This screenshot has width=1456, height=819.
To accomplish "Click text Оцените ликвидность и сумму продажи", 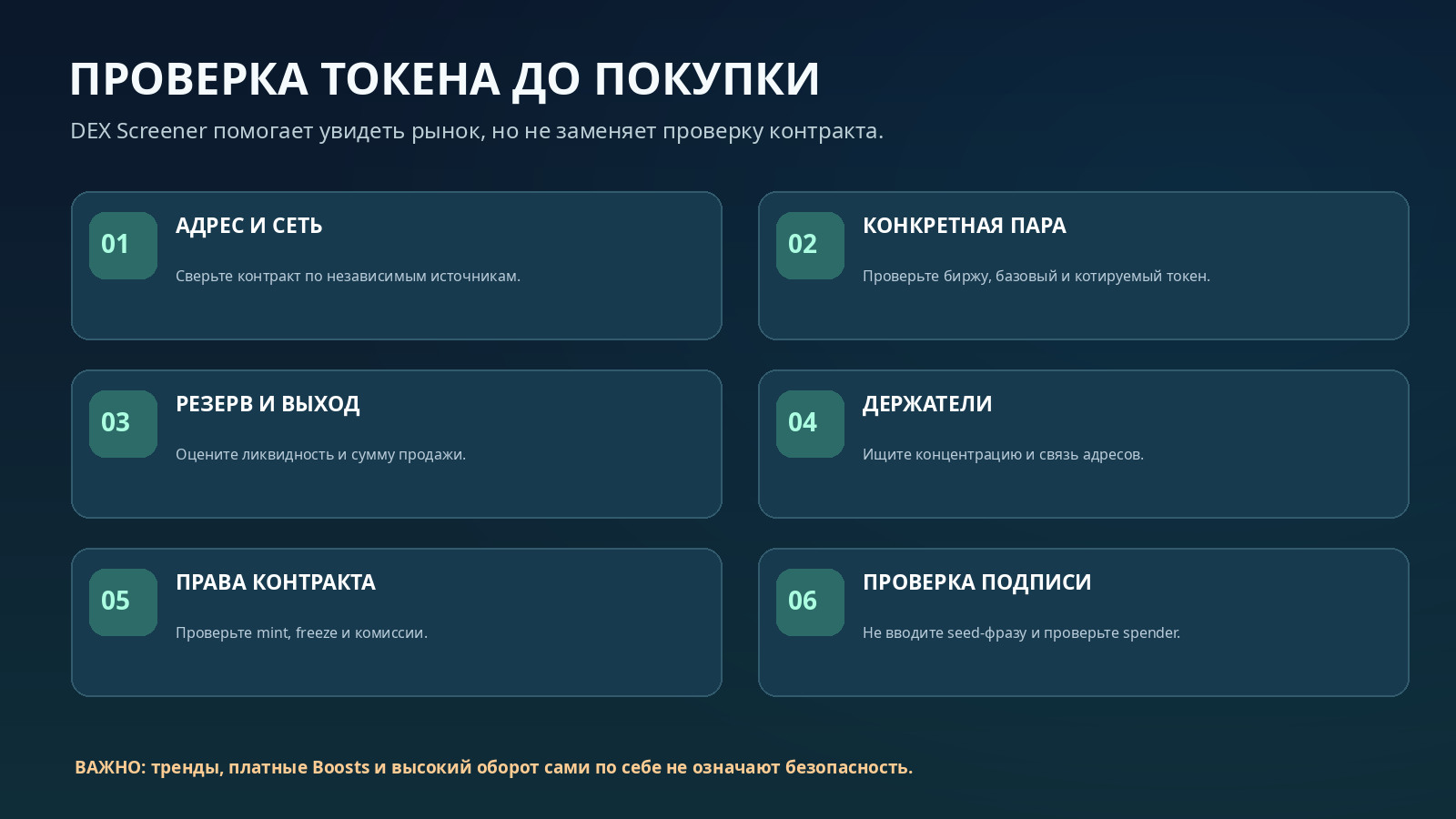I will [x=320, y=454].
